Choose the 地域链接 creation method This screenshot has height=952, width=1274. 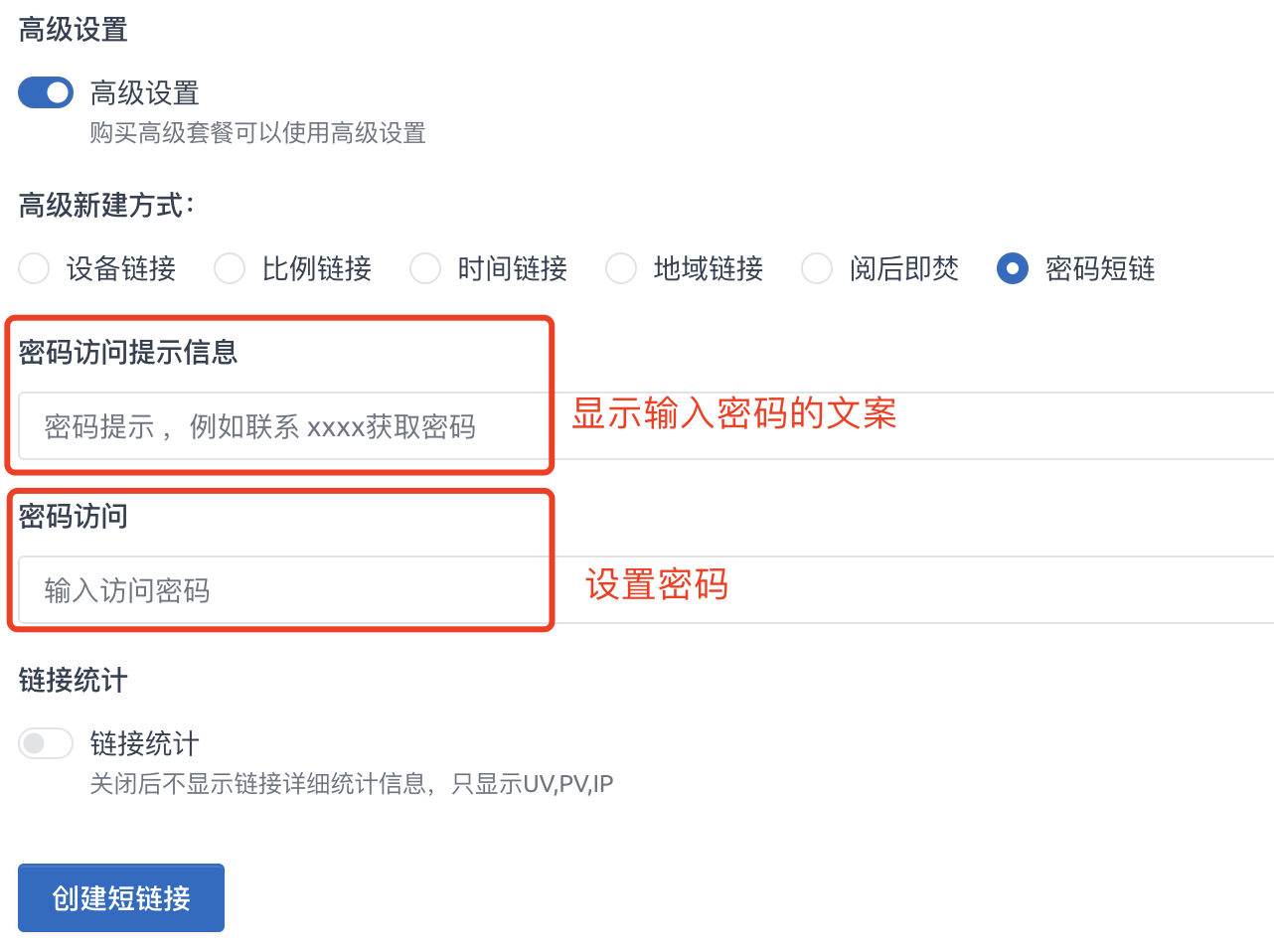coord(621,268)
